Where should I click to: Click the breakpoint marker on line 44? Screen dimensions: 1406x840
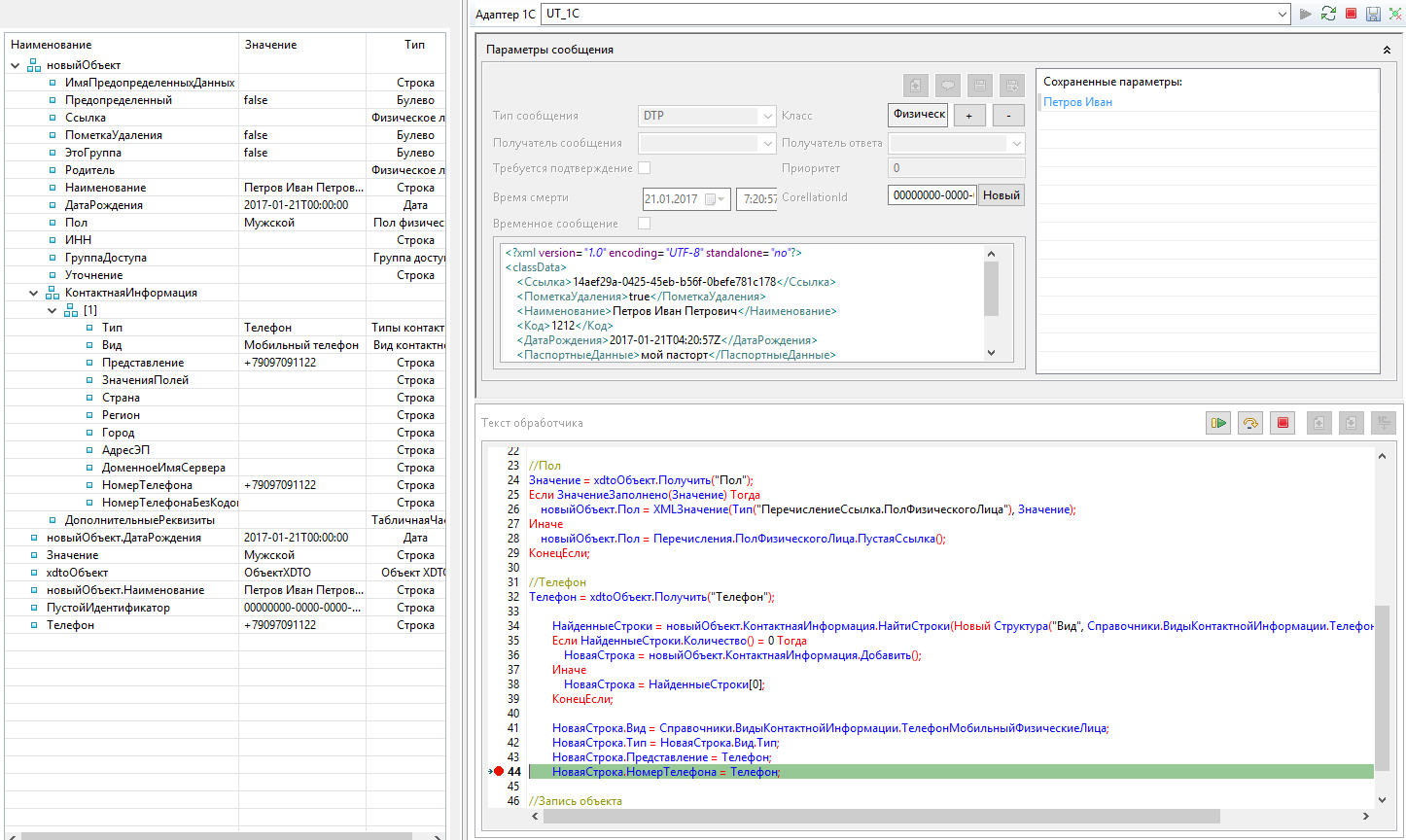point(499,772)
